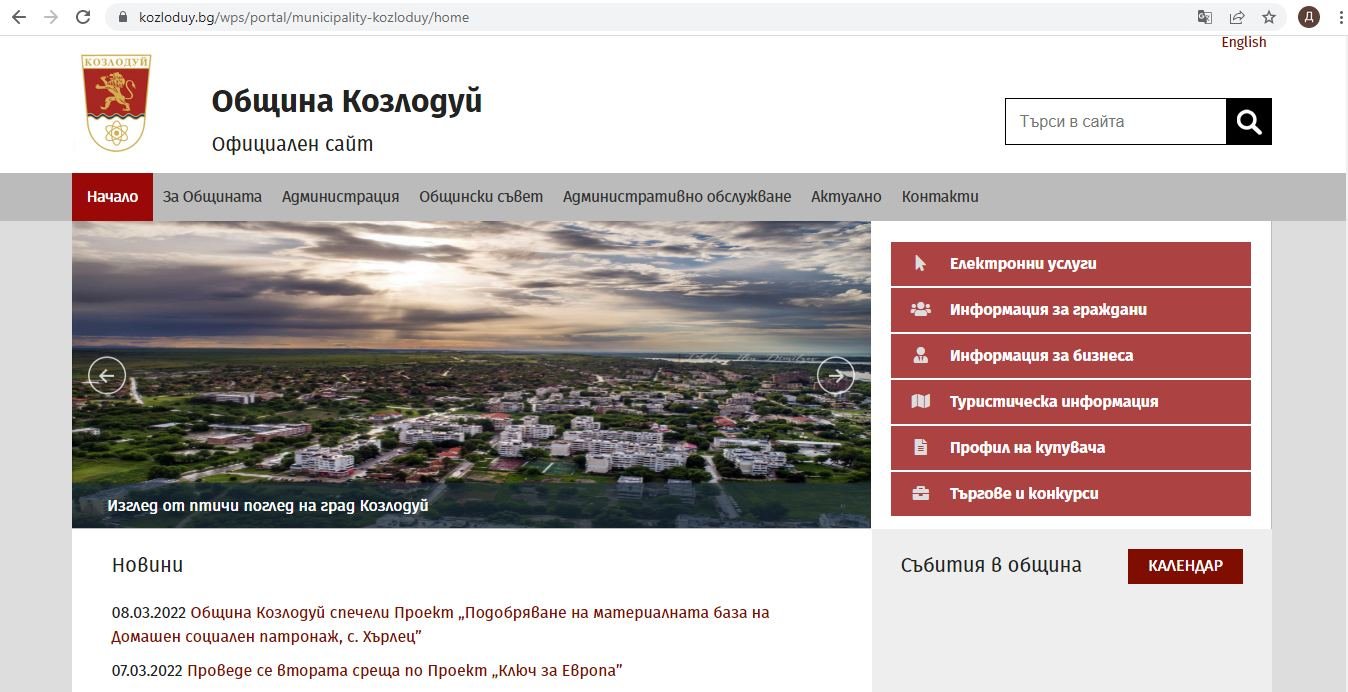The width and height of the screenshot is (1348, 692).
Task: Select the Контакти menu item
Action: (940, 197)
